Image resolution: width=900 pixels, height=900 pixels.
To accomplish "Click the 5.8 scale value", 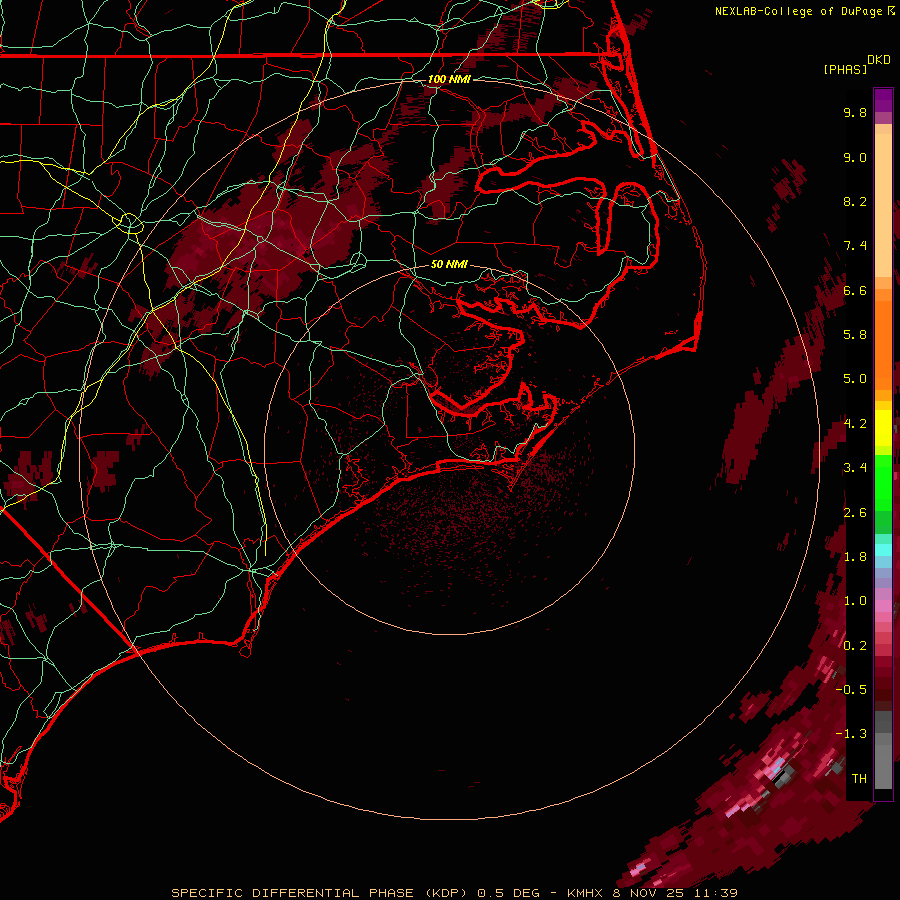I will click(x=855, y=335).
